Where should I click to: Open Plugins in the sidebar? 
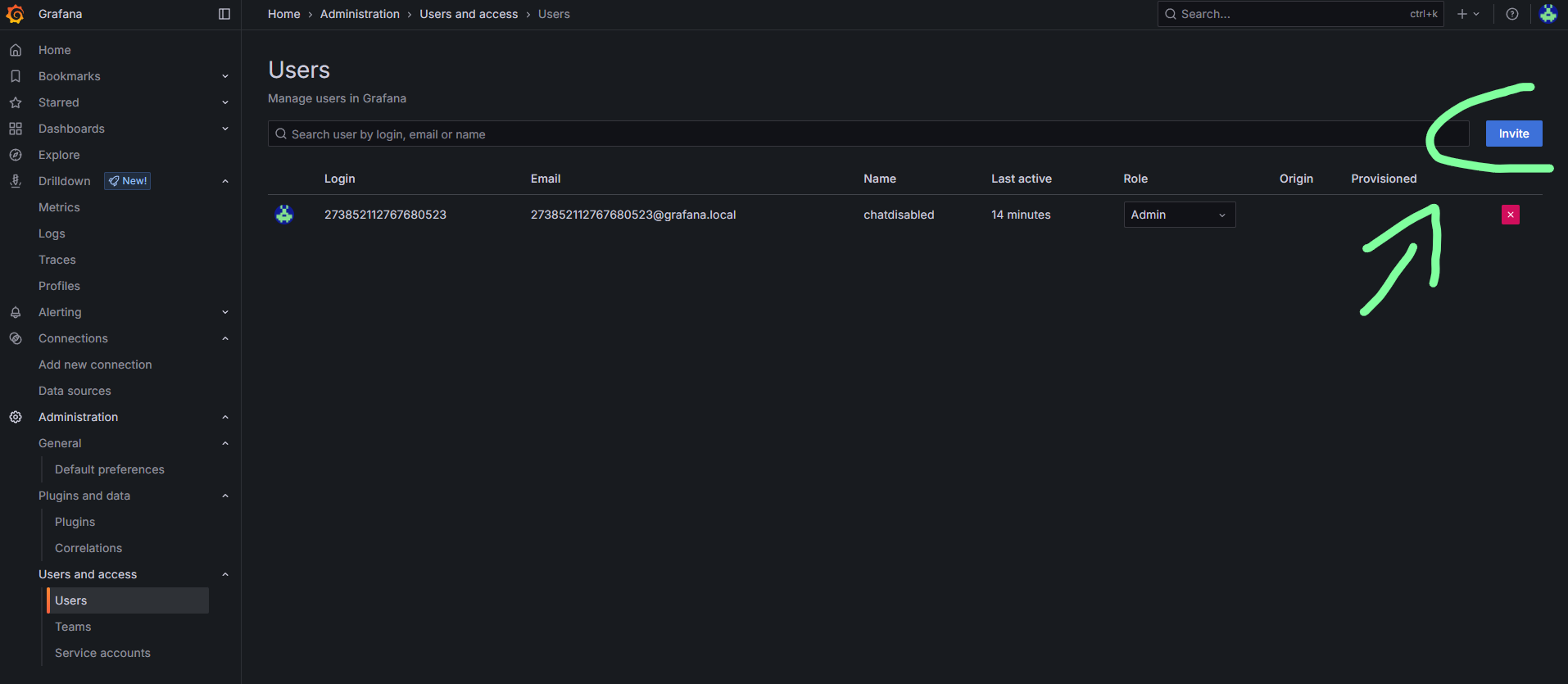point(75,522)
